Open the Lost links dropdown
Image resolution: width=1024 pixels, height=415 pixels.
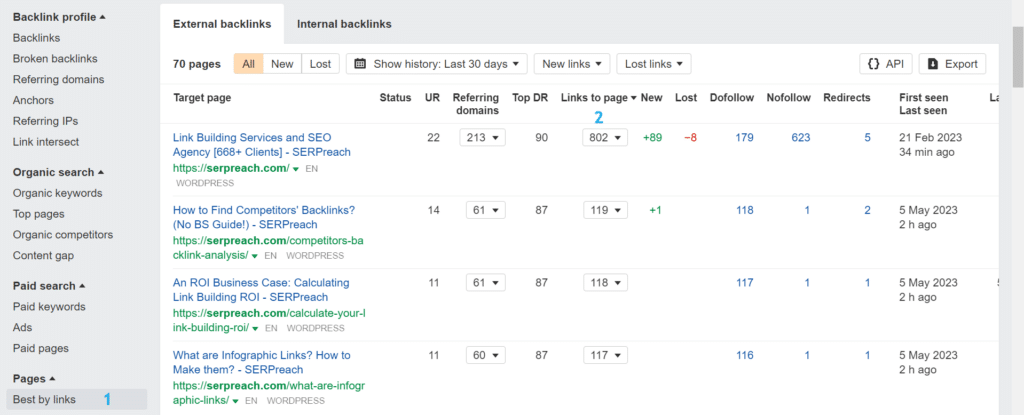pos(654,64)
